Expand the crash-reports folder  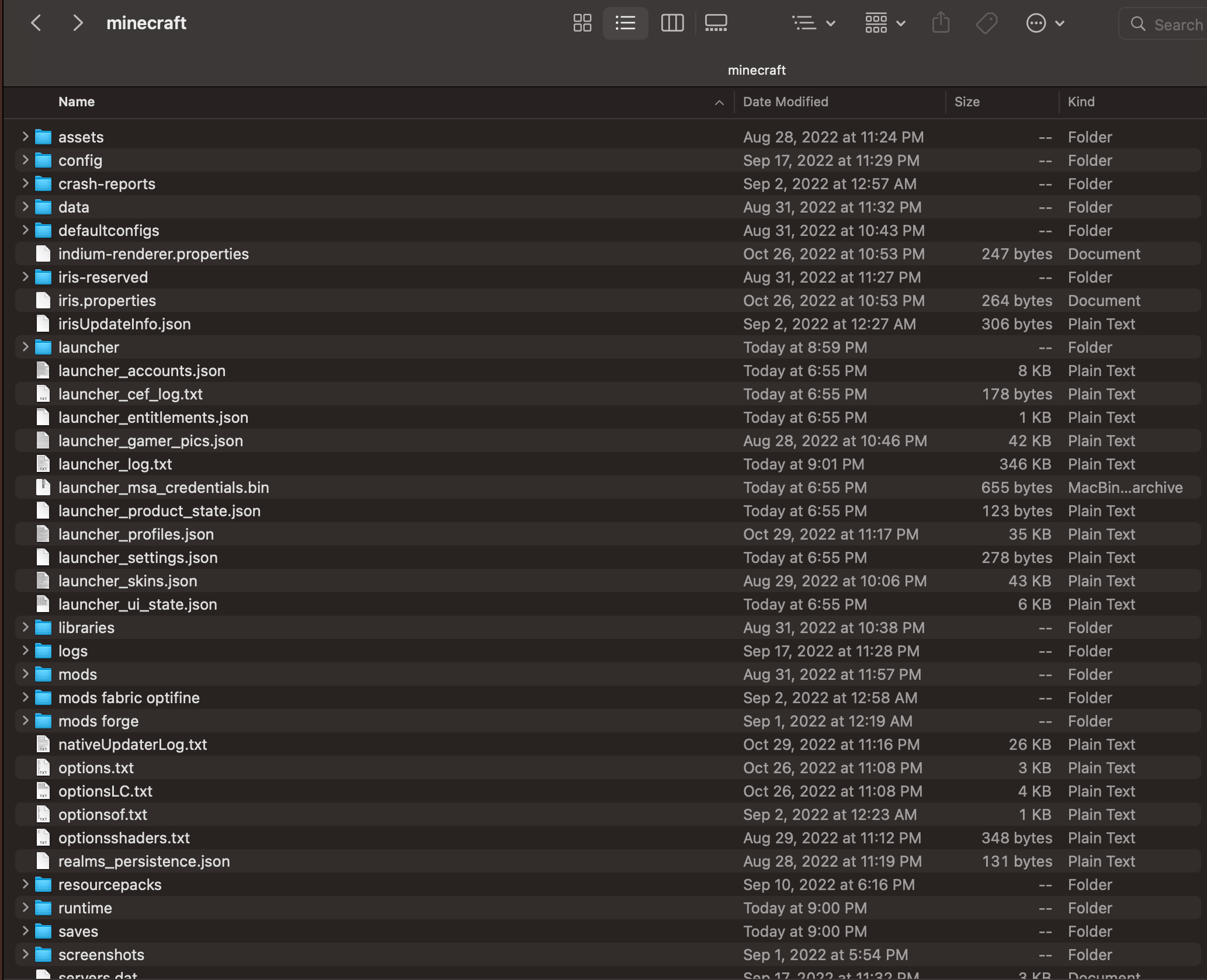(x=25, y=183)
